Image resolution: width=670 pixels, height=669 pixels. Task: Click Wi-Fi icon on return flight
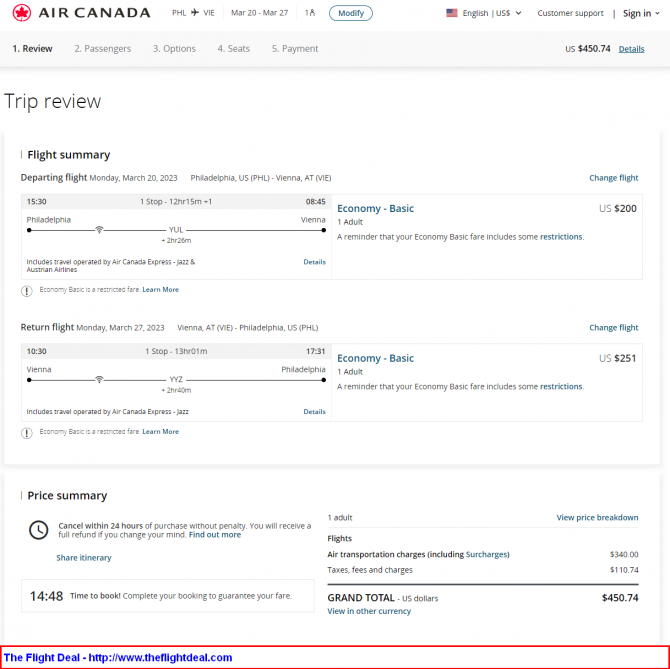pos(99,380)
